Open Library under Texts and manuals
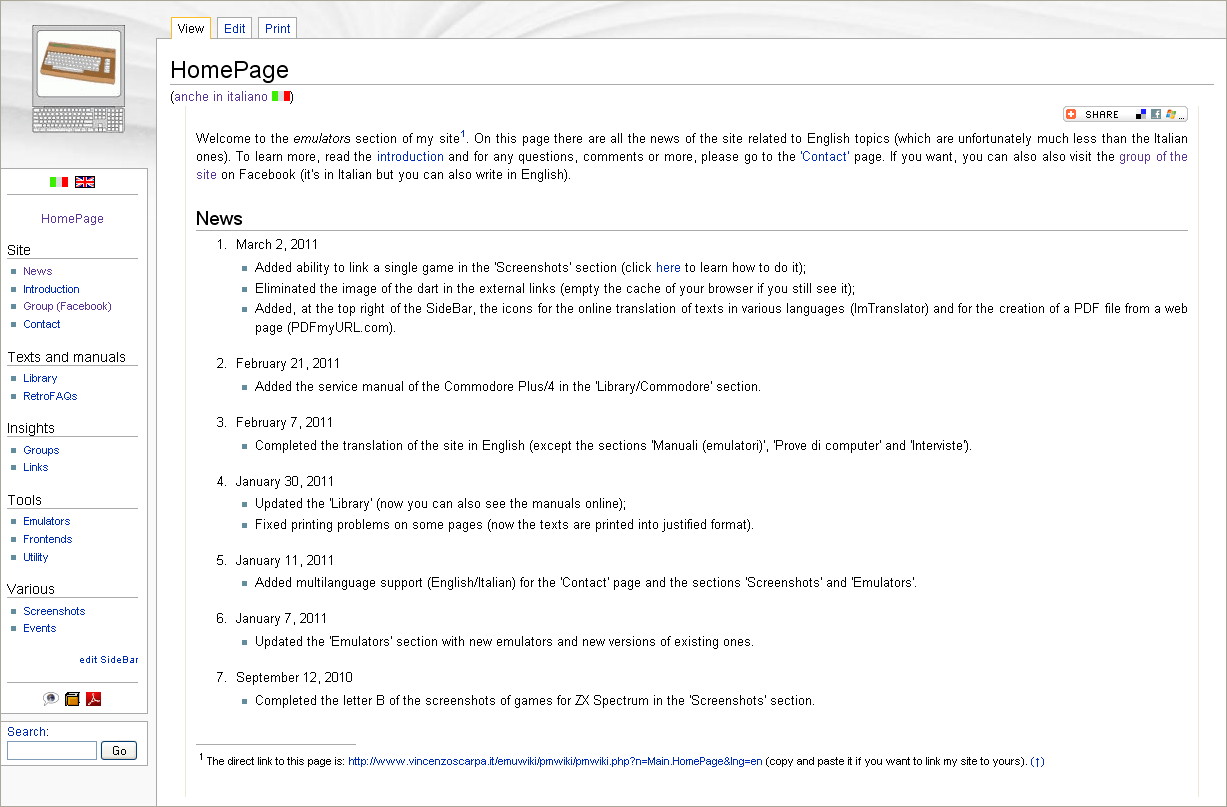 [40, 378]
